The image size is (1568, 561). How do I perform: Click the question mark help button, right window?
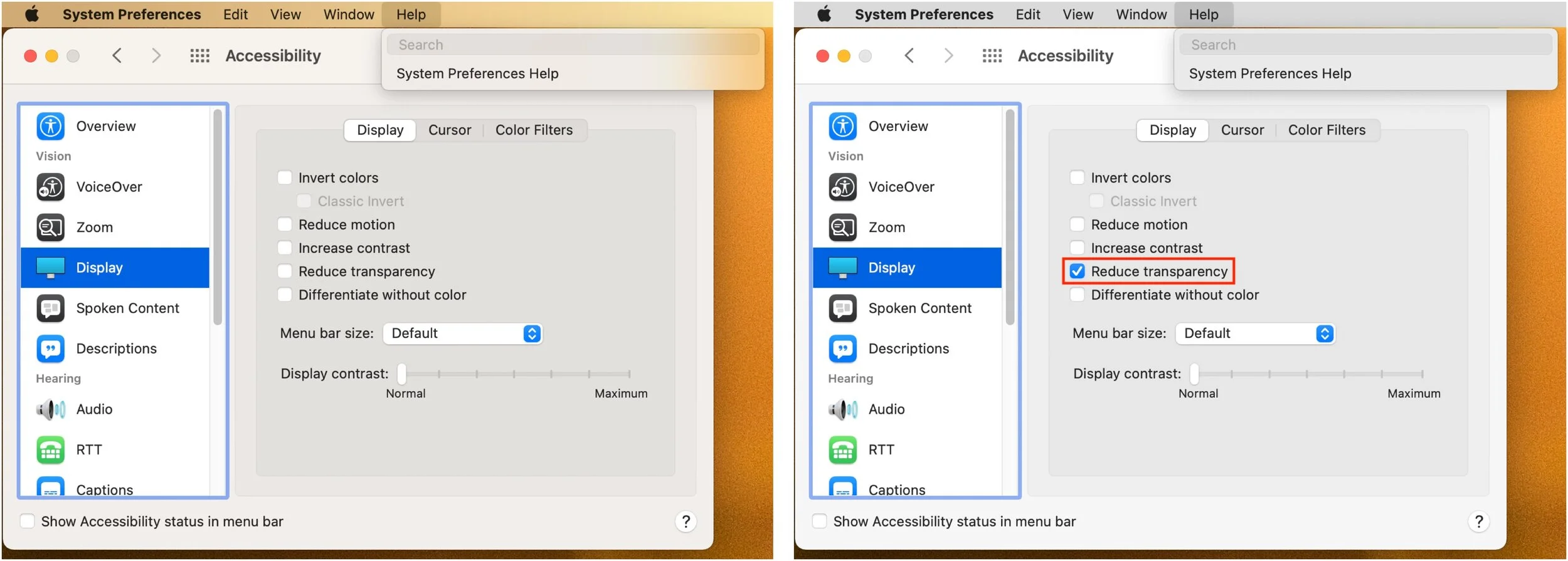pos(1478,522)
